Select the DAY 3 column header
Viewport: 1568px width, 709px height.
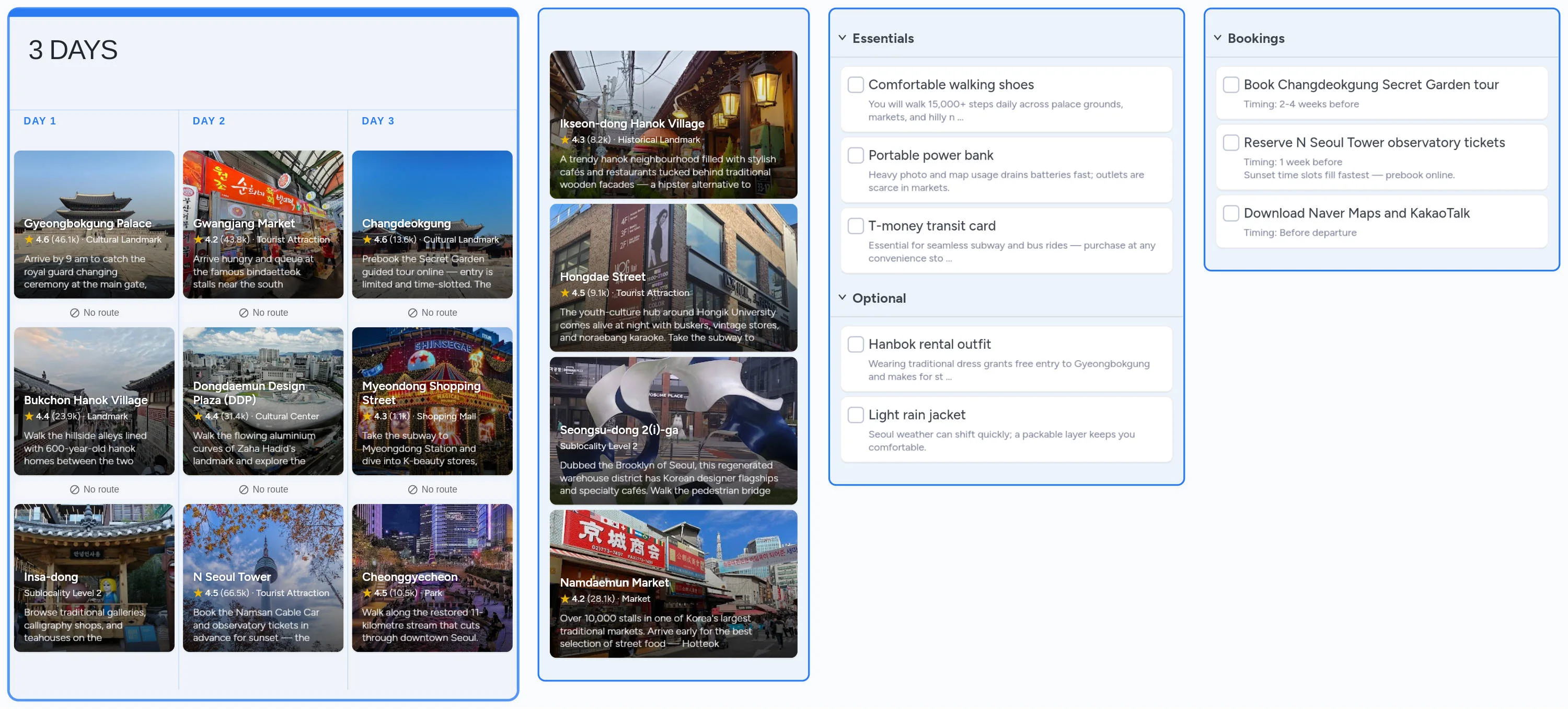pyautogui.click(x=377, y=120)
